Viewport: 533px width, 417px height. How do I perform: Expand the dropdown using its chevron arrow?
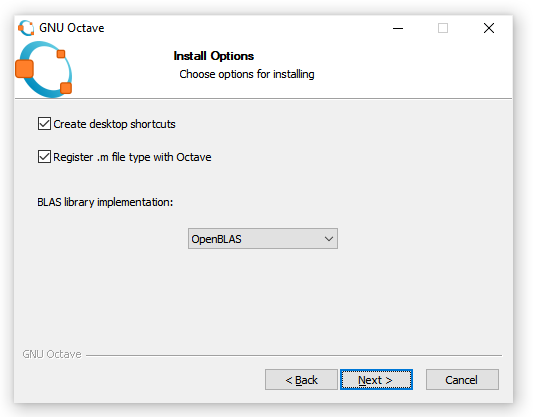pyautogui.click(x=328, y=239)
